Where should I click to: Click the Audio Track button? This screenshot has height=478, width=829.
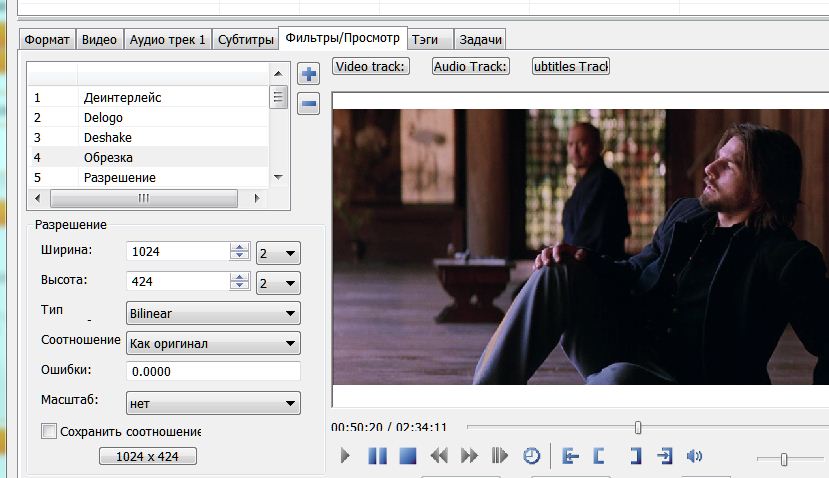471,66
